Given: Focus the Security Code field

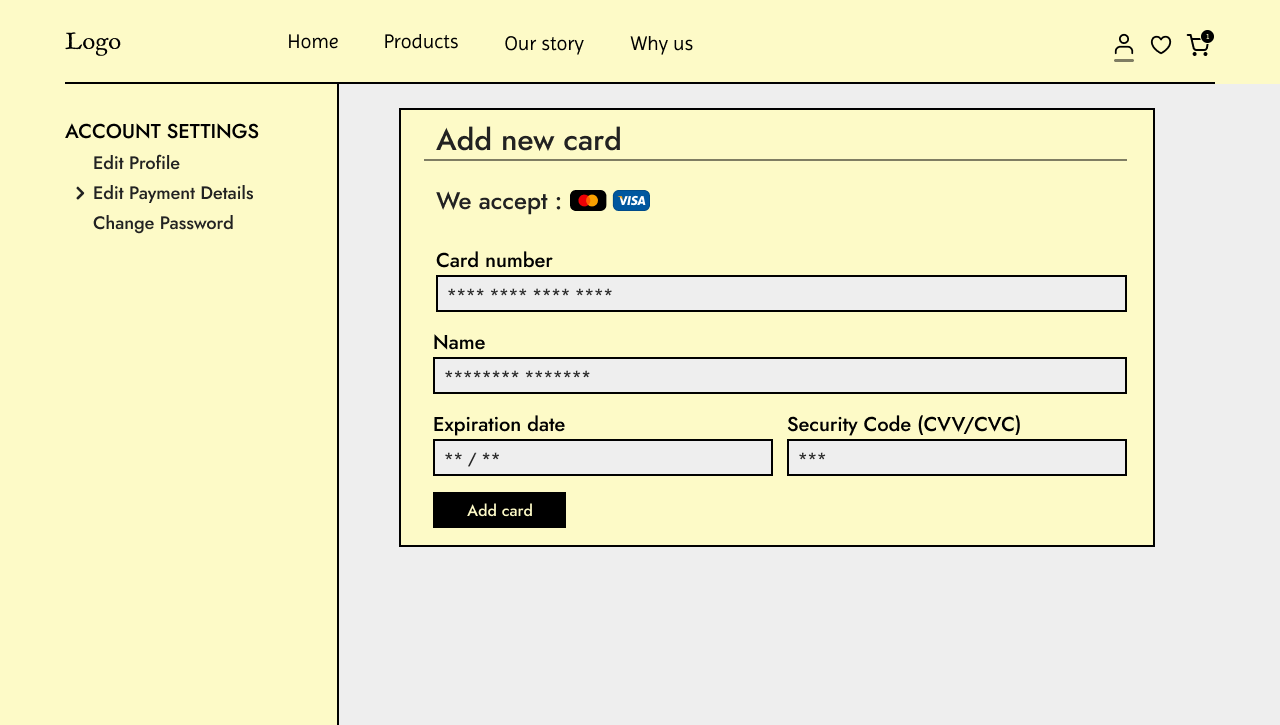Looking at the screenshot, I should [957, 458].
